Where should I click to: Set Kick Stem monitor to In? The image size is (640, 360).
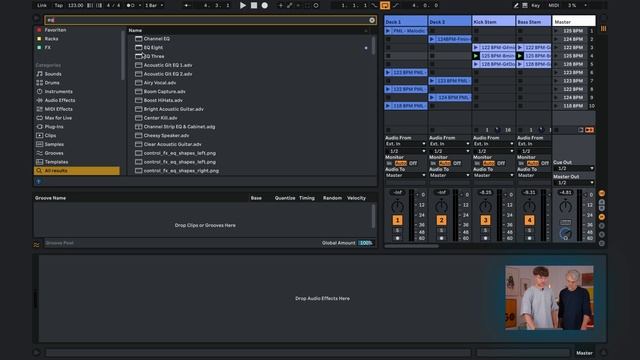[477, 163]
